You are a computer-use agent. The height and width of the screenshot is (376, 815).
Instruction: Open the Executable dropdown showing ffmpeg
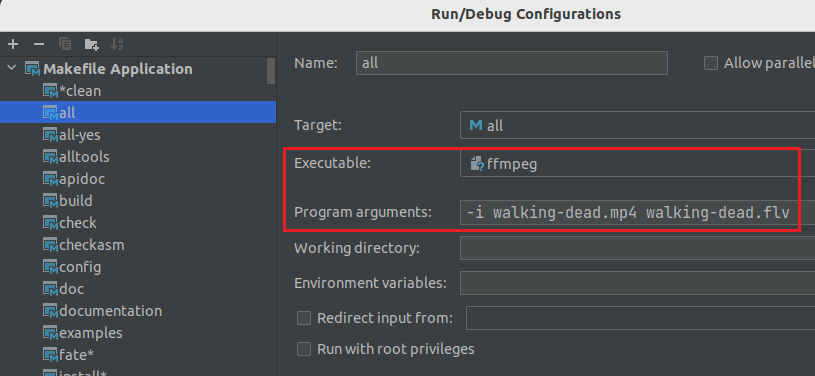[x=637, y=164]
